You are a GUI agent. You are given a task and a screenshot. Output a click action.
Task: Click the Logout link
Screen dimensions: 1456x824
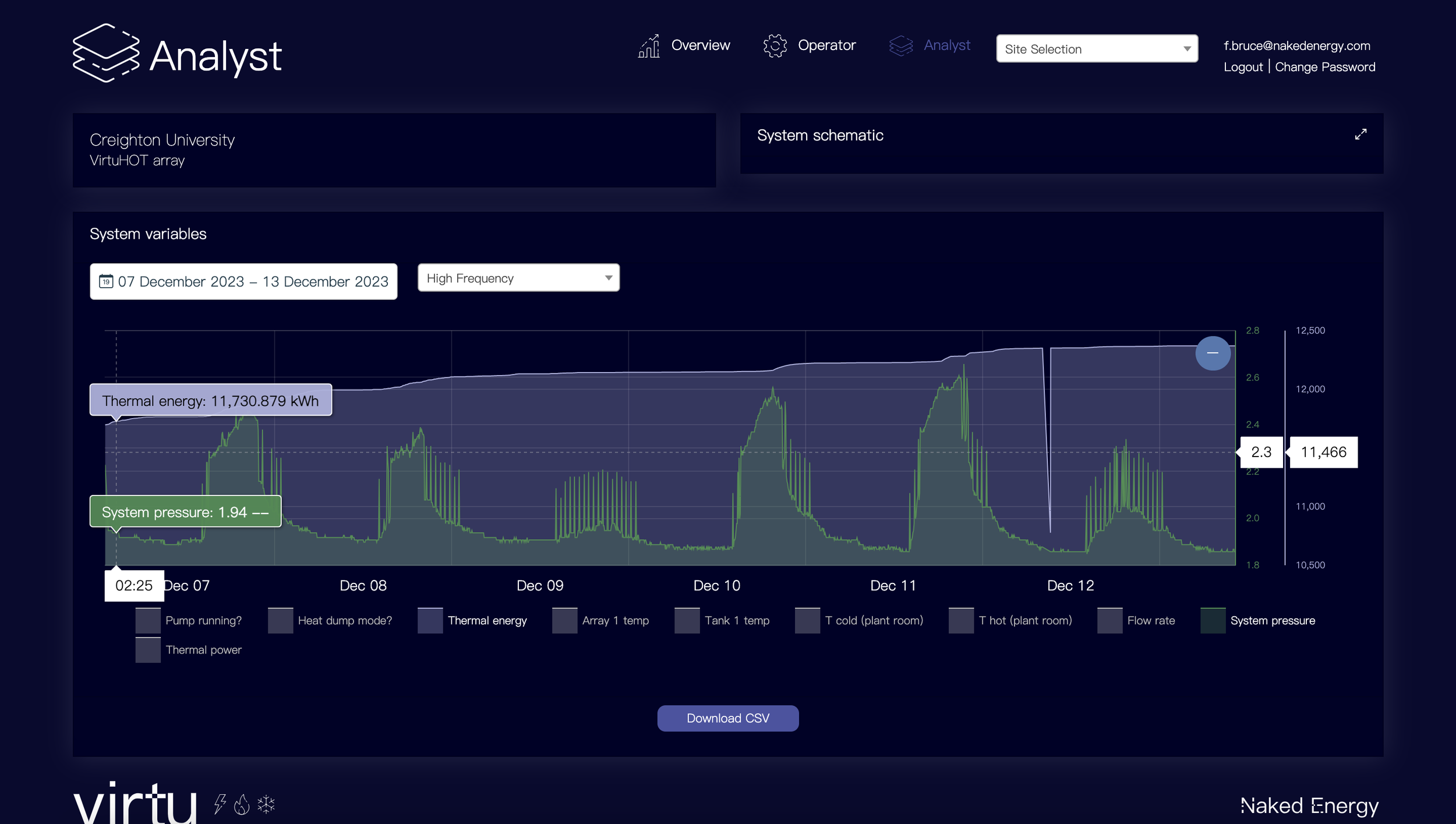tap(1243, 67)
